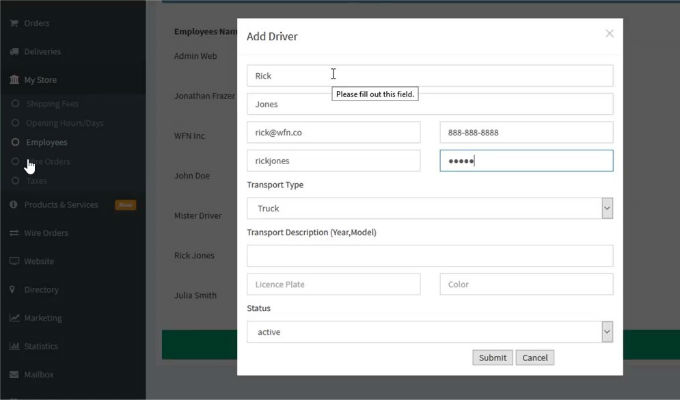Click employee row Admin Web
Screen dimensions: 680x400
(195, 56)
